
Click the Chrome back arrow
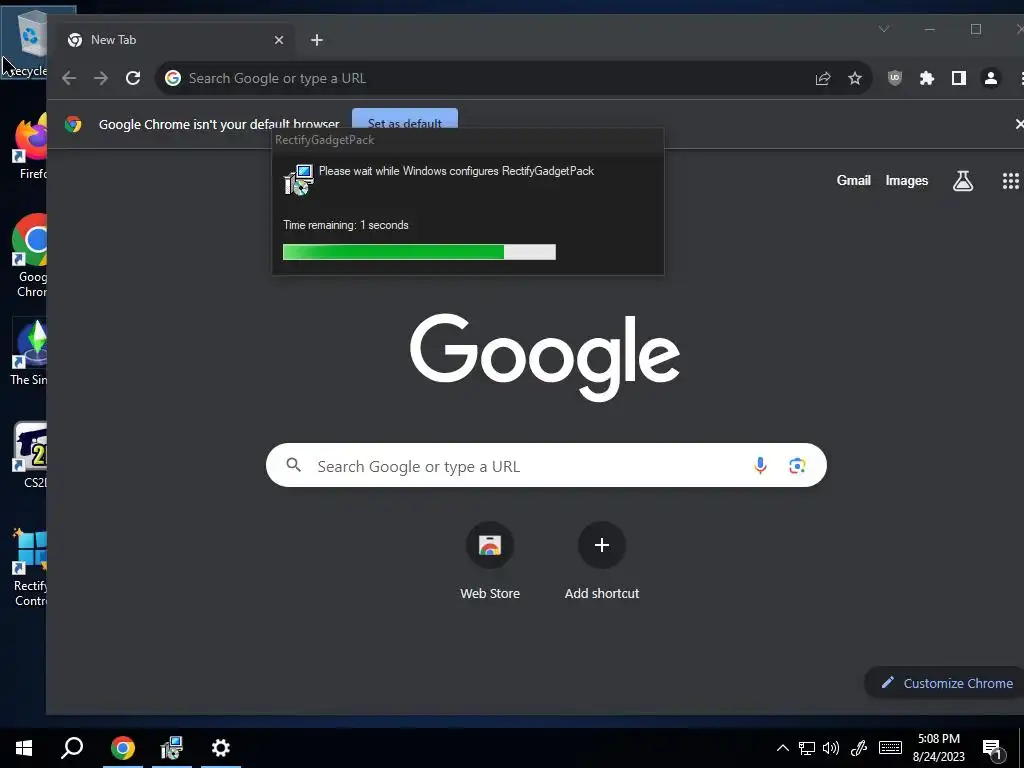tap(69, 78)
